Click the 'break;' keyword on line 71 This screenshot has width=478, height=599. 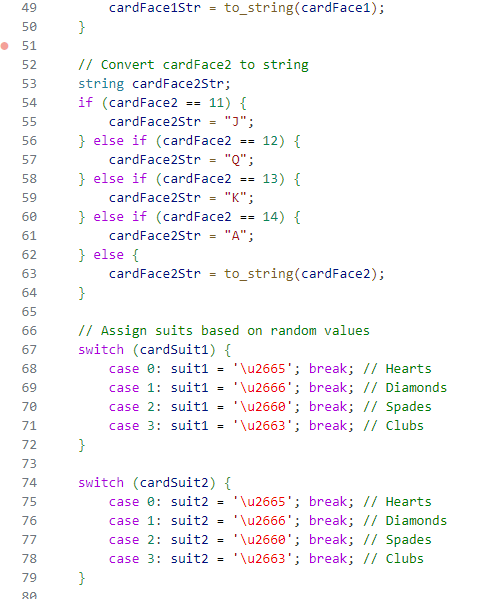tap(331, 426)
